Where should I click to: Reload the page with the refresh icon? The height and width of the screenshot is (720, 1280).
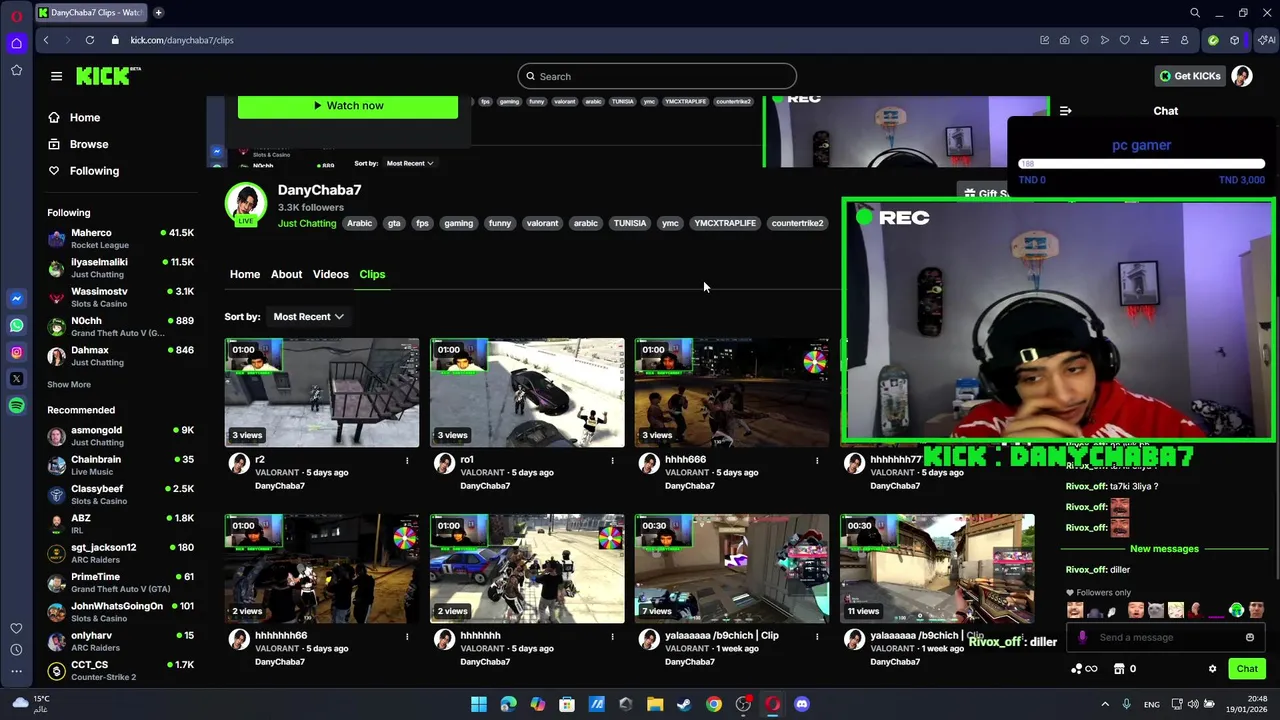click(90, 40)
